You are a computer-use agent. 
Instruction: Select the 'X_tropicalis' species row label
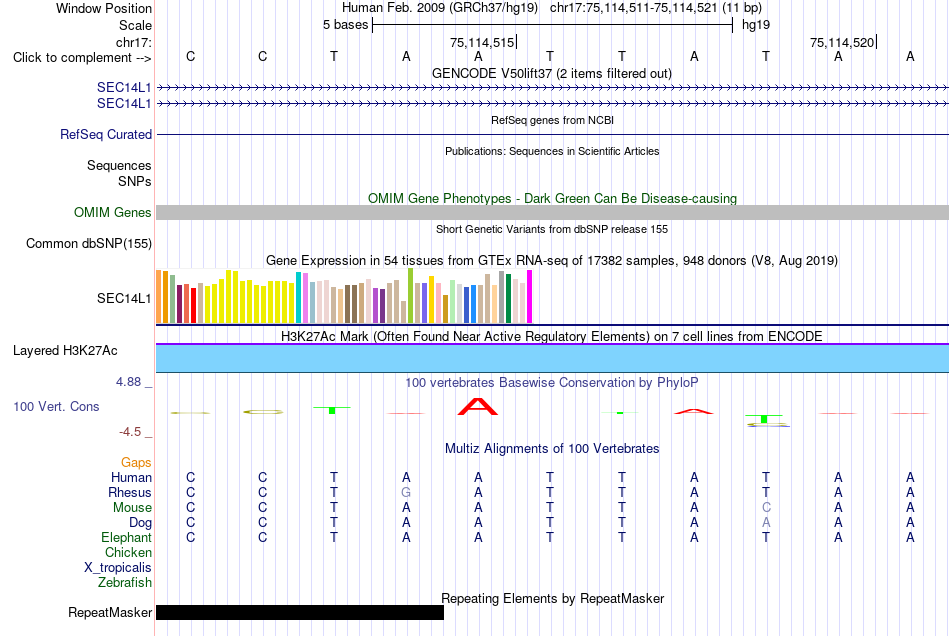(118, 568)
